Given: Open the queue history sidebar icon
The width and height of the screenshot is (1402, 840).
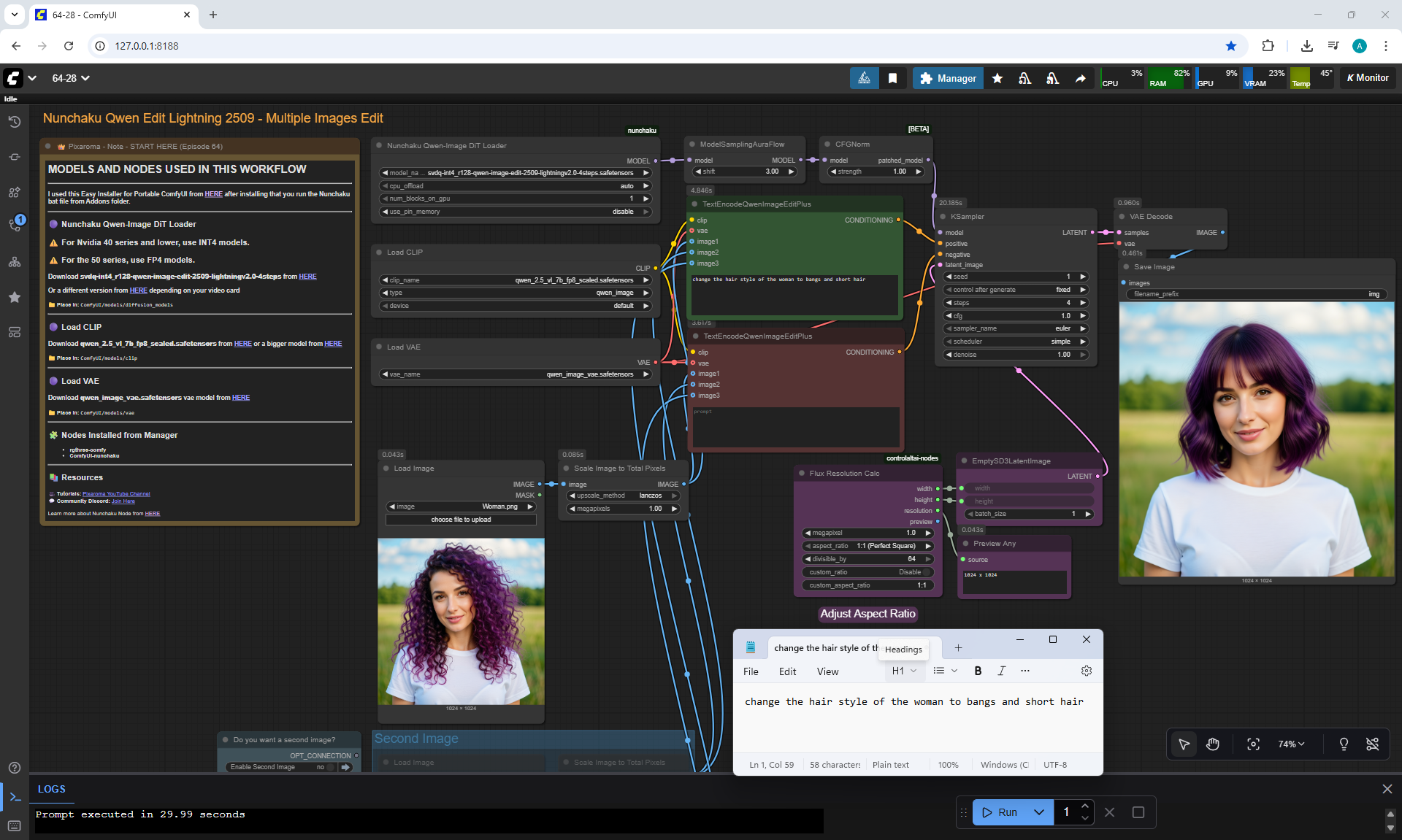Looking at the screenshot, I should [x=14, y=122].
